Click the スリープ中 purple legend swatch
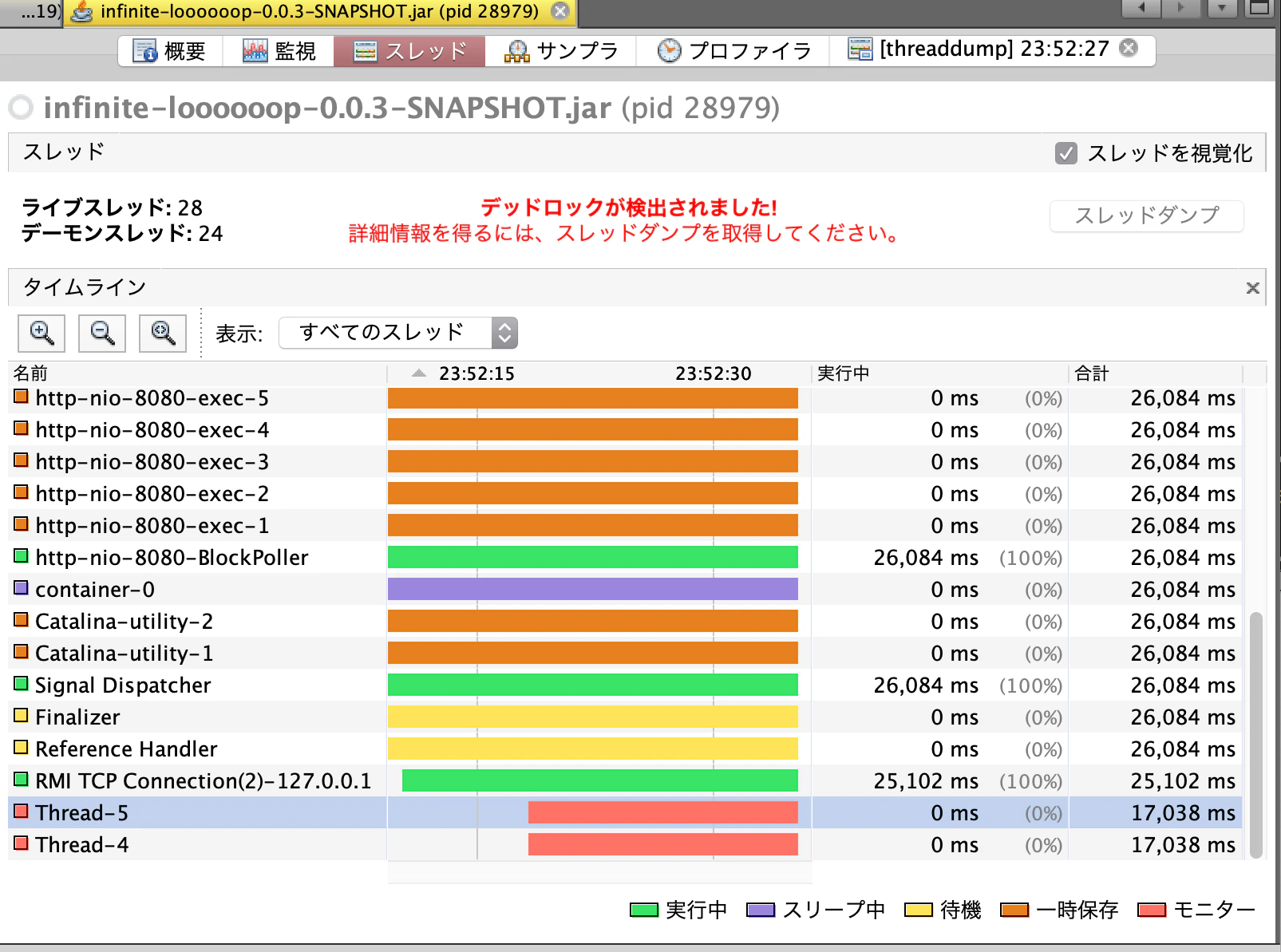The width and height of the screenshot is (1281, 952). pyautogui.click(x=761, y=910)
